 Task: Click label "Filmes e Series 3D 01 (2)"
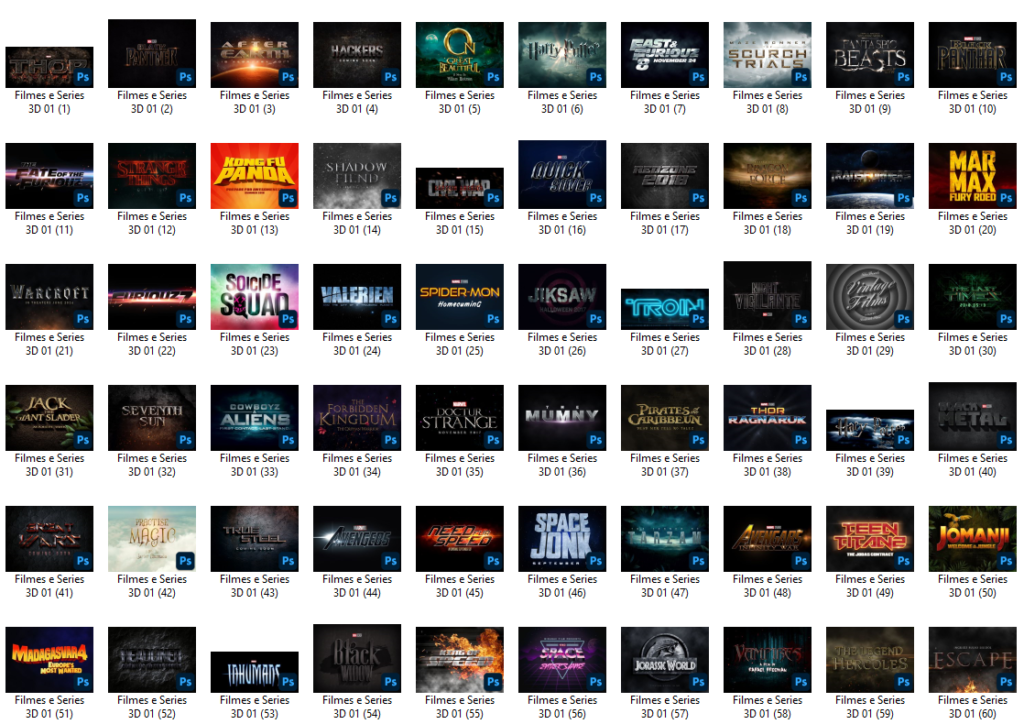pos(152,102)
